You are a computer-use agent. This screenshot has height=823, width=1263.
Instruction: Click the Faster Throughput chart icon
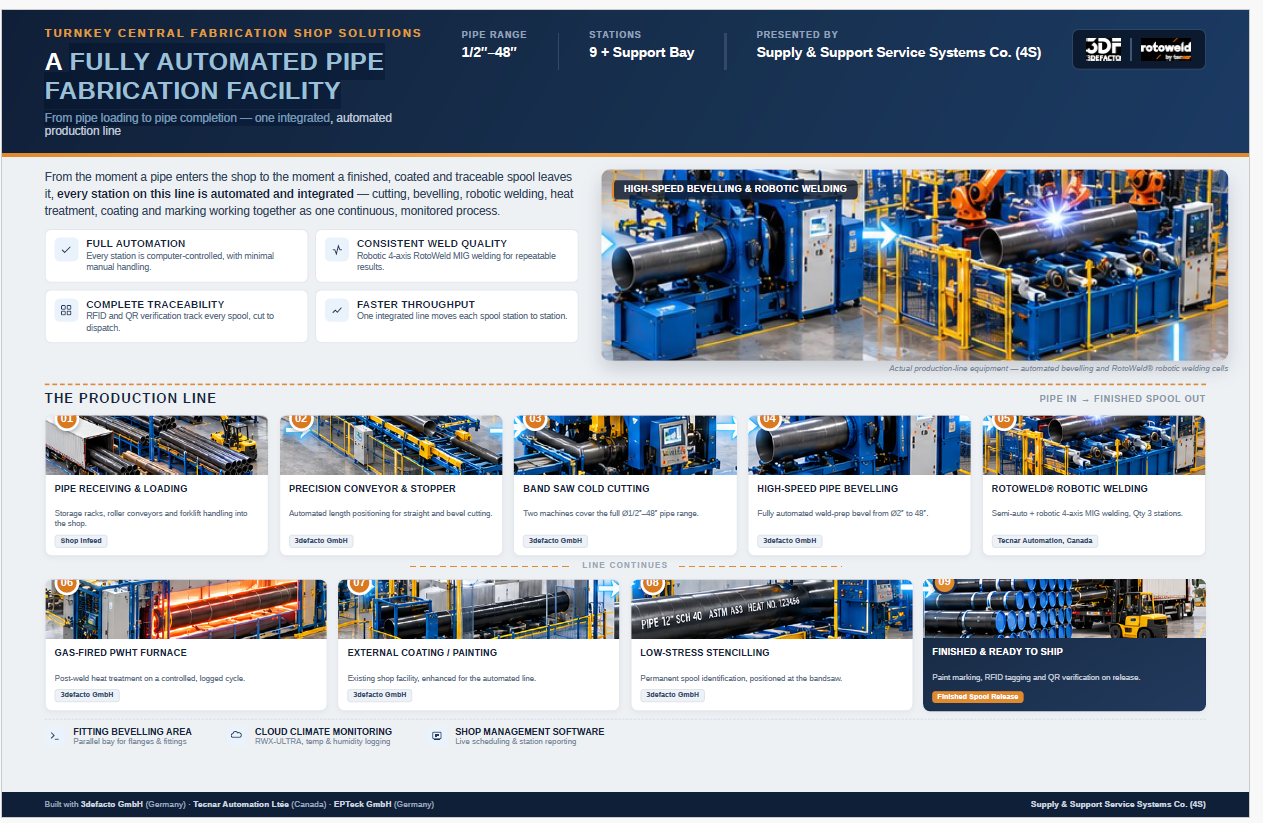click(337, 311)
